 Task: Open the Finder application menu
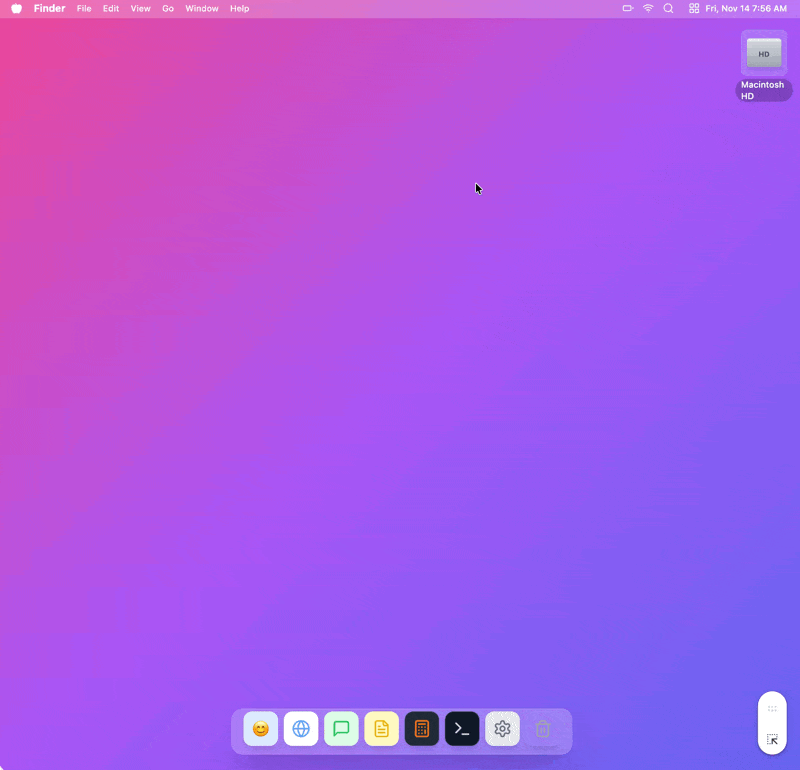pyautogui.click(x=49, y=8)
